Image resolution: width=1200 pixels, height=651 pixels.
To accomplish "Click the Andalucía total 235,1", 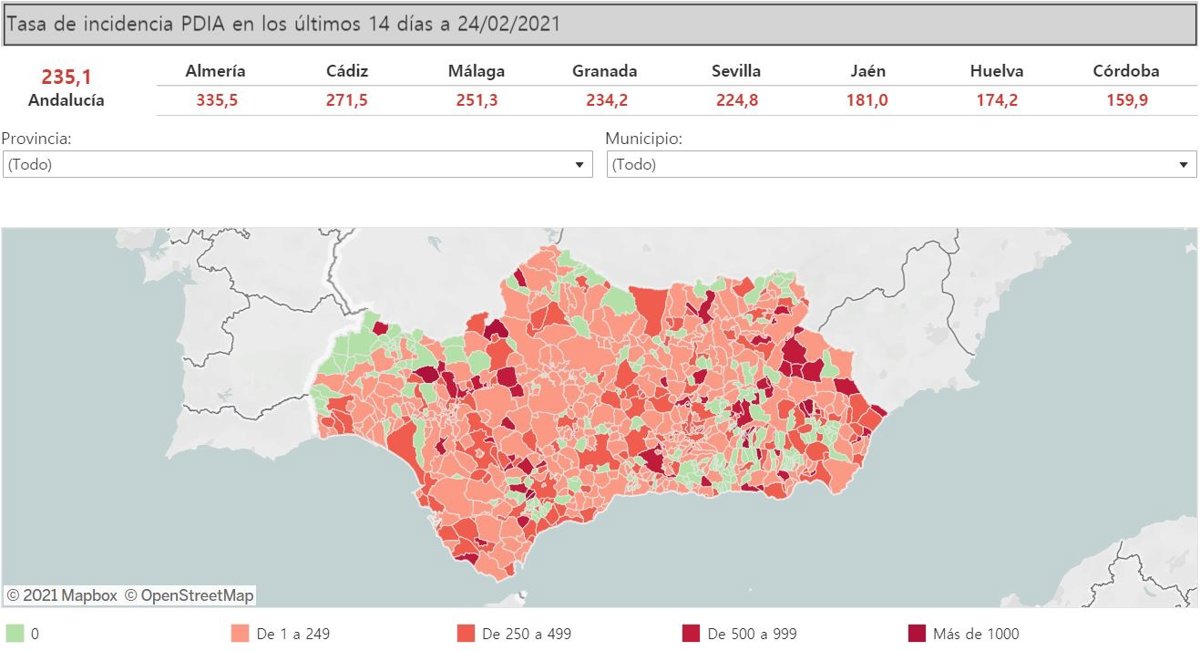I will (66, 77).
